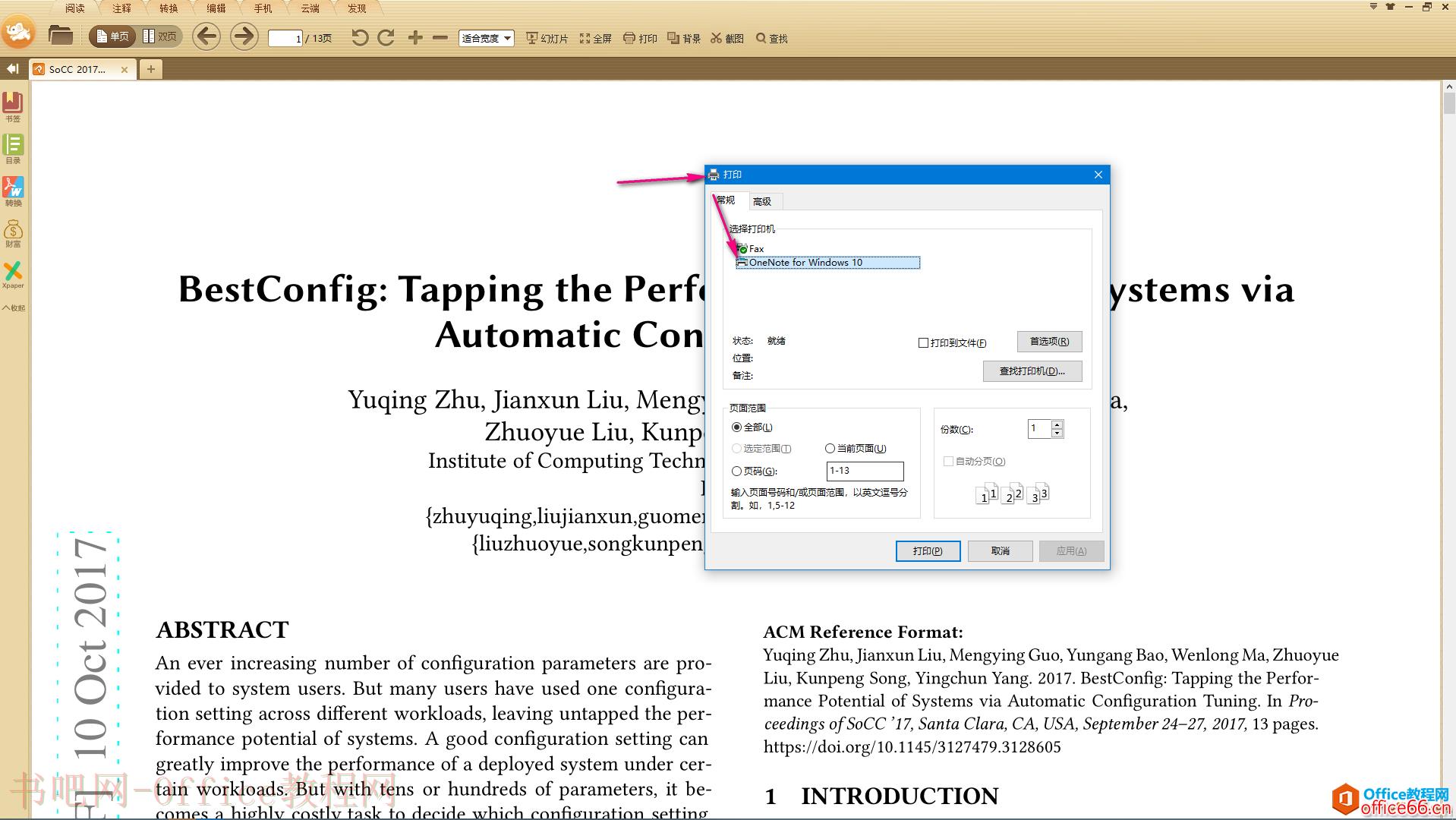Viewport: 1456px width, 820px height.
Task: Open the background (背景) setting
Action: (684, 38)
